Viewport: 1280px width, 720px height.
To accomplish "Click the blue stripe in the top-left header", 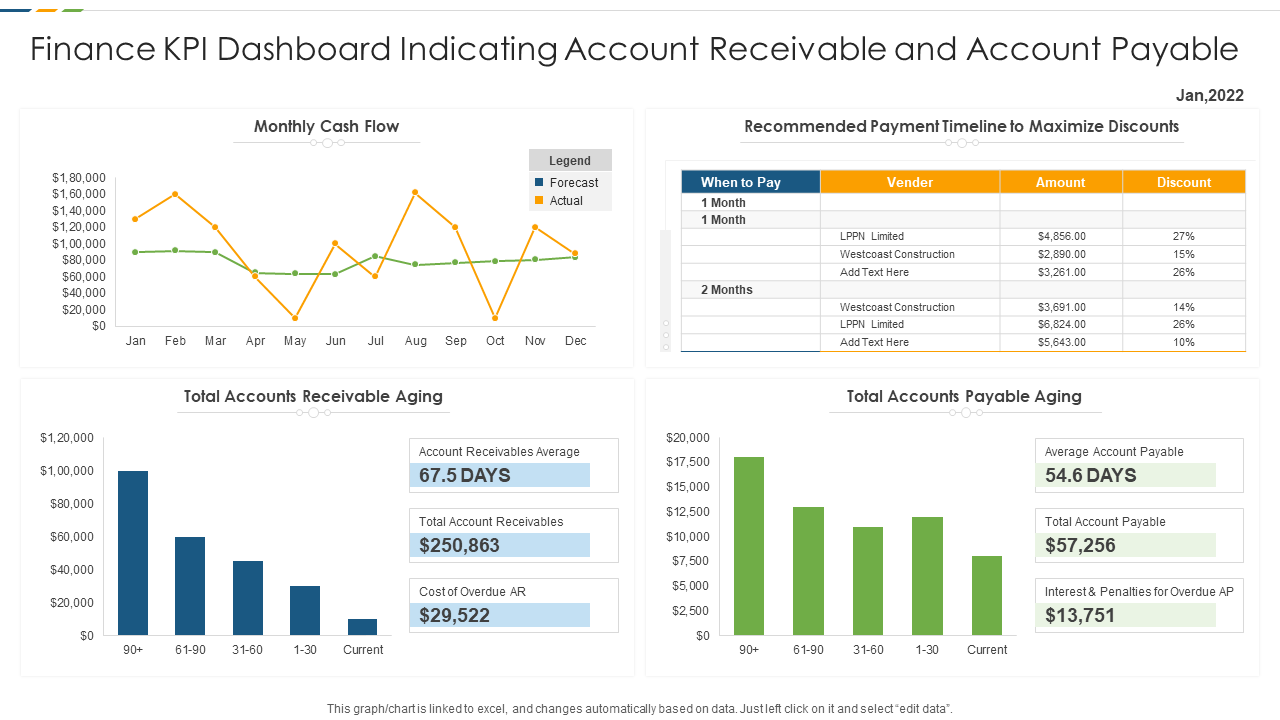I will (x=15, y=10).
